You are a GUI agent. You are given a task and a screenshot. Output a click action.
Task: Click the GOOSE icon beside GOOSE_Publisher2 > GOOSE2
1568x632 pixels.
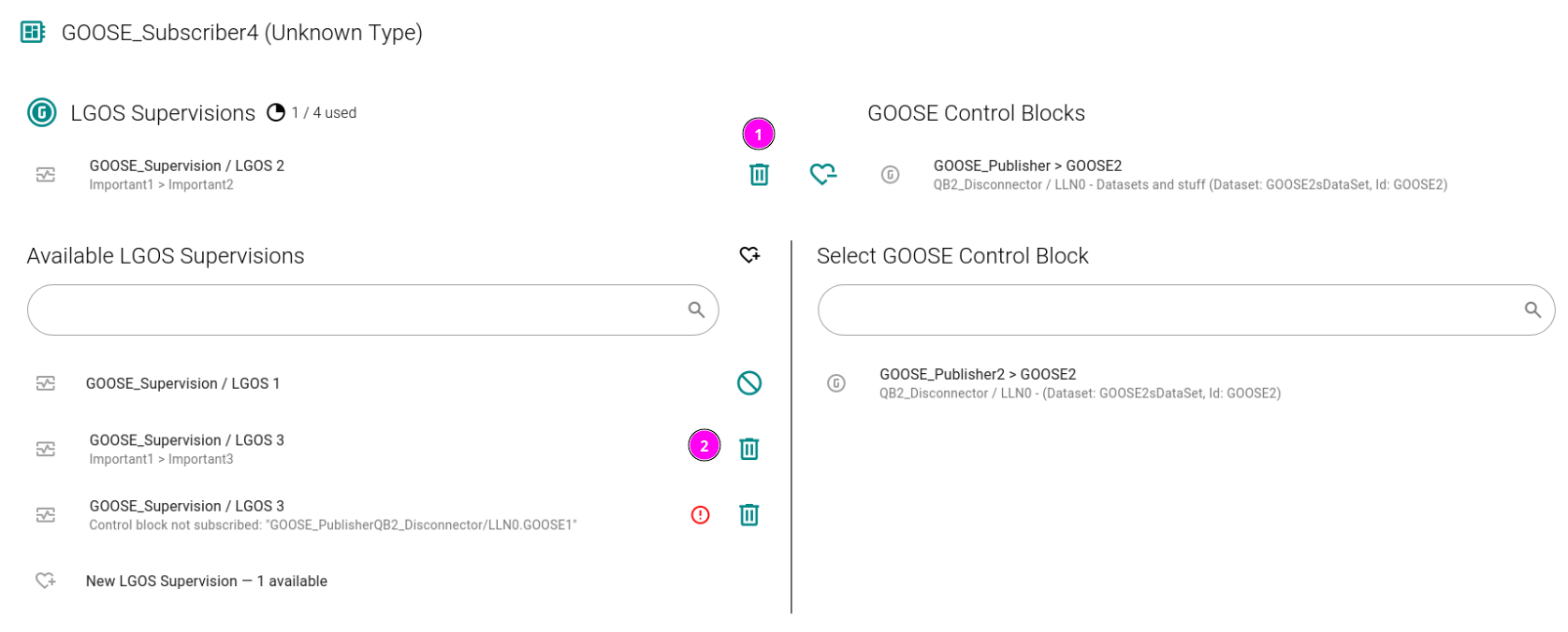click(x=836, y=383)
